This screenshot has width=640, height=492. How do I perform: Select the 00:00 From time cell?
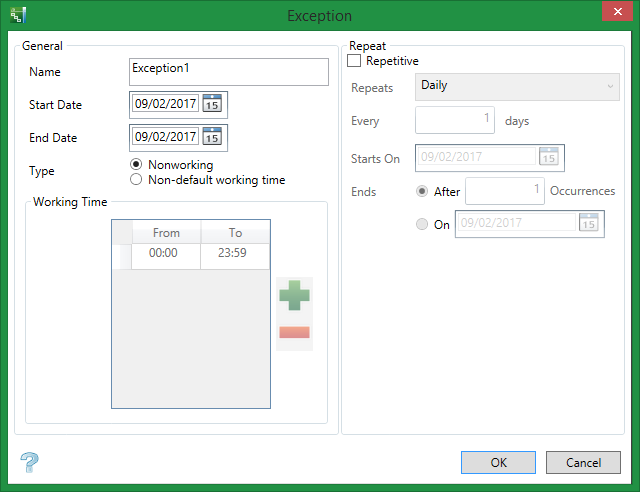[166, 256]
